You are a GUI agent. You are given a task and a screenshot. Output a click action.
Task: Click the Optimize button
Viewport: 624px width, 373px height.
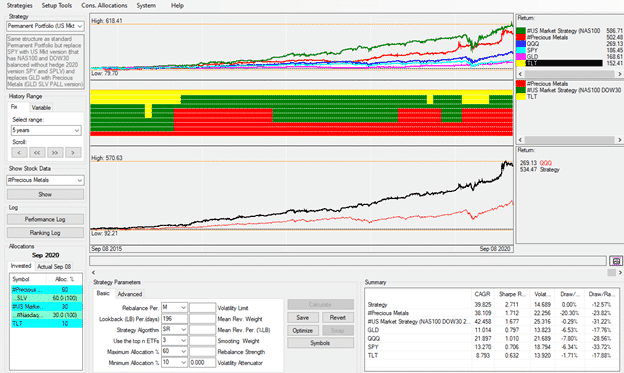303,330
